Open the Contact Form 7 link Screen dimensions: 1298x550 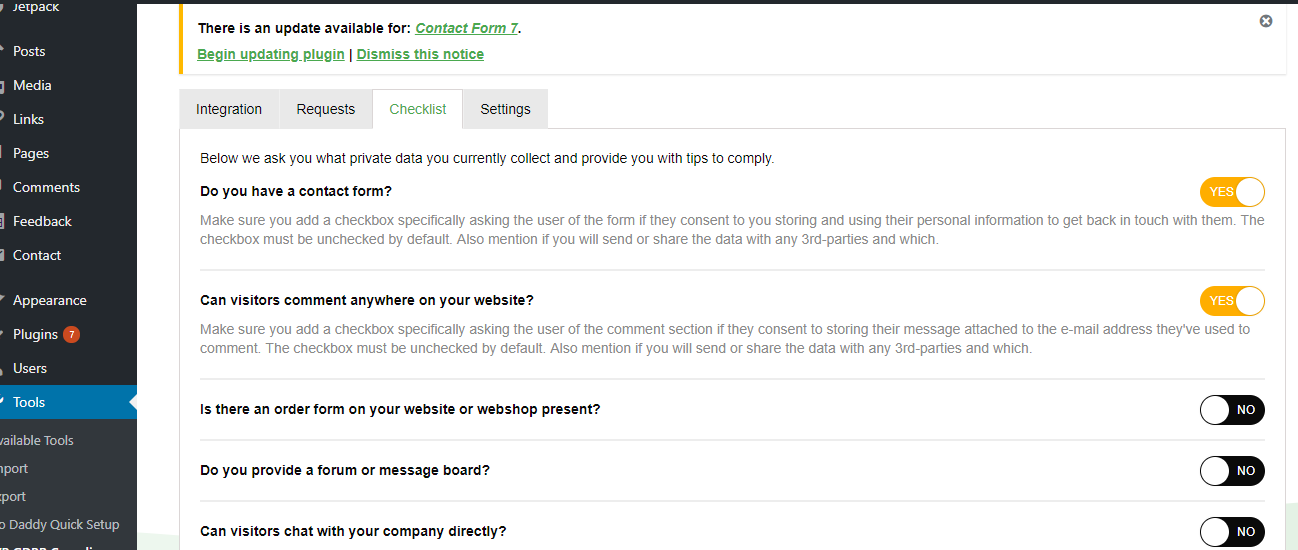(467, 28)
